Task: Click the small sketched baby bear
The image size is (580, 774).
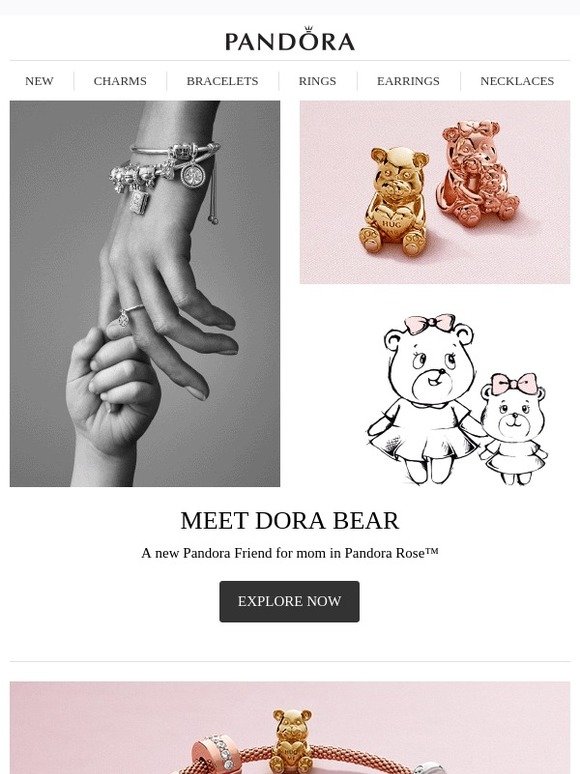Action: 513,428
